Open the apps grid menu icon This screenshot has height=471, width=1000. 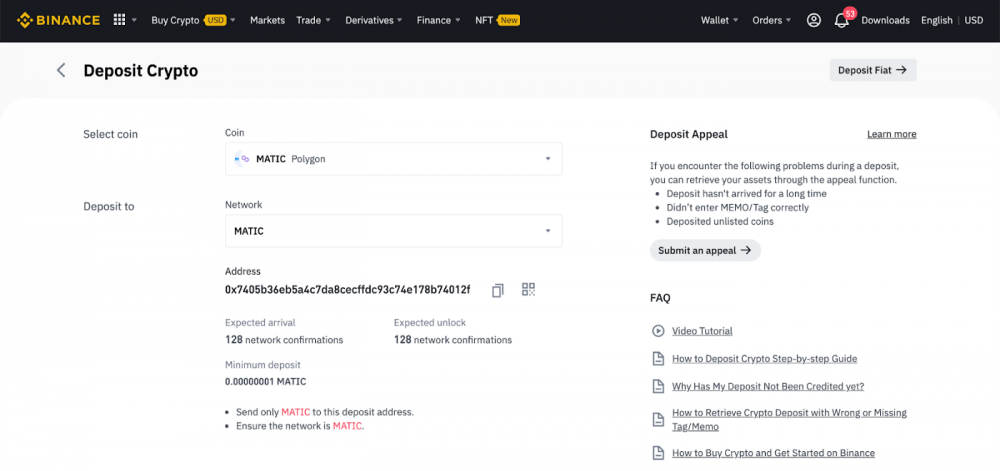(x=119, y=20)
